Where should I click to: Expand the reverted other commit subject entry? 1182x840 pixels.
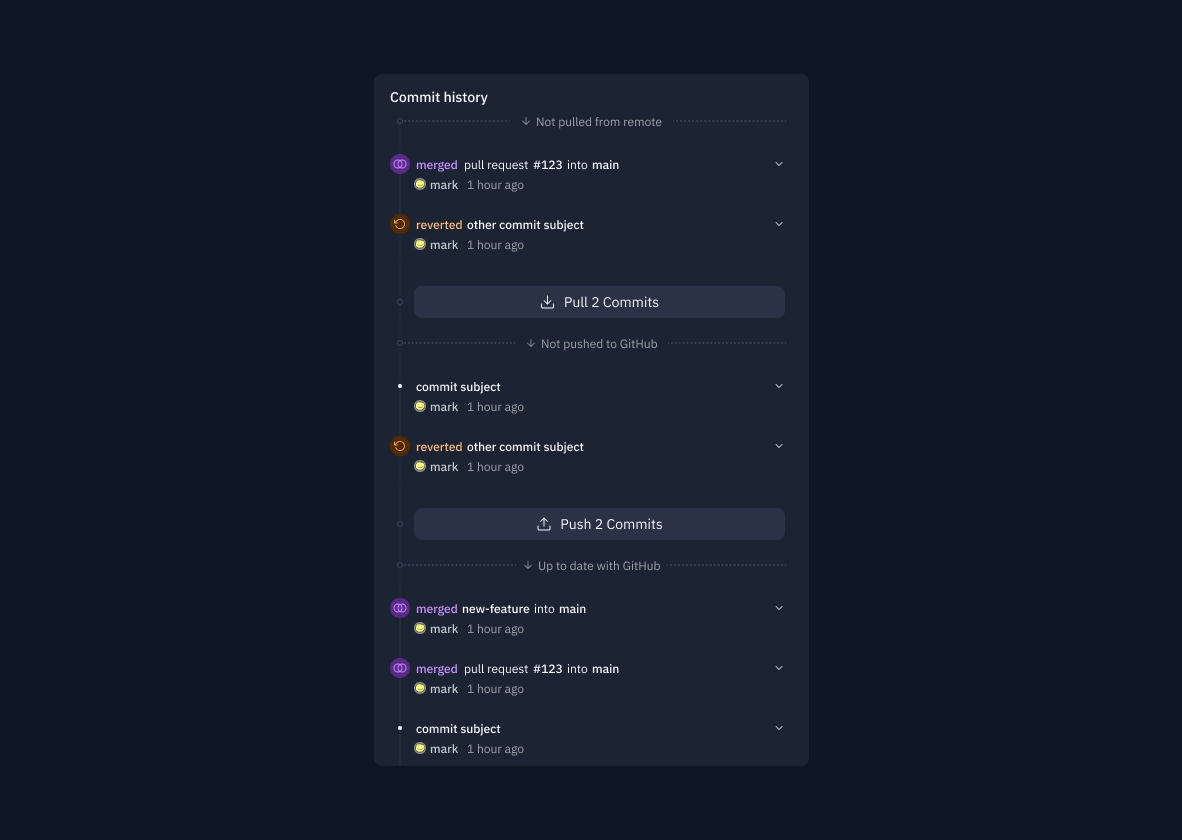(779, 223)
